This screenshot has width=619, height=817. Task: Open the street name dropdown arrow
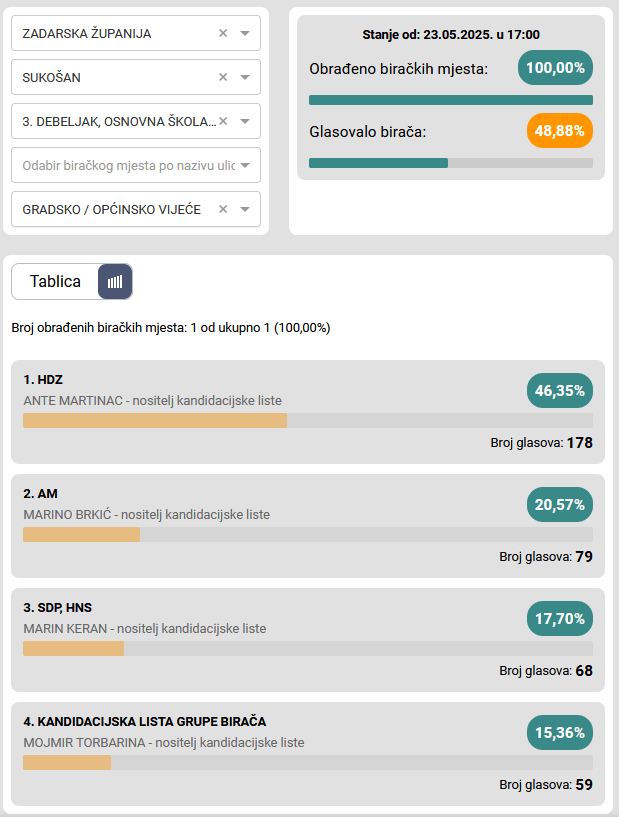[245, 165]
